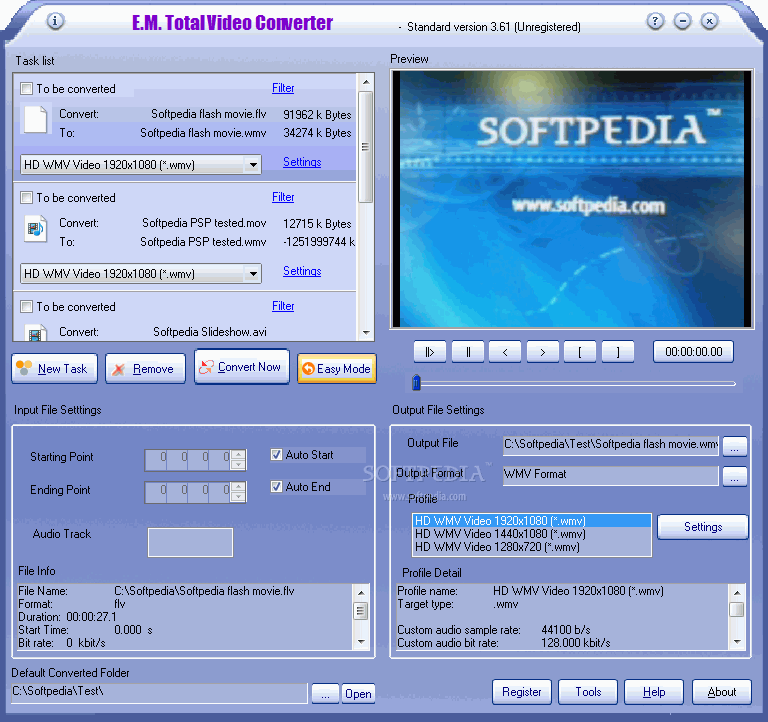This screenshot has height=722, width=768.
Task: Select HD WMV Video 1440x1080 profile
Action: point(532,534)
